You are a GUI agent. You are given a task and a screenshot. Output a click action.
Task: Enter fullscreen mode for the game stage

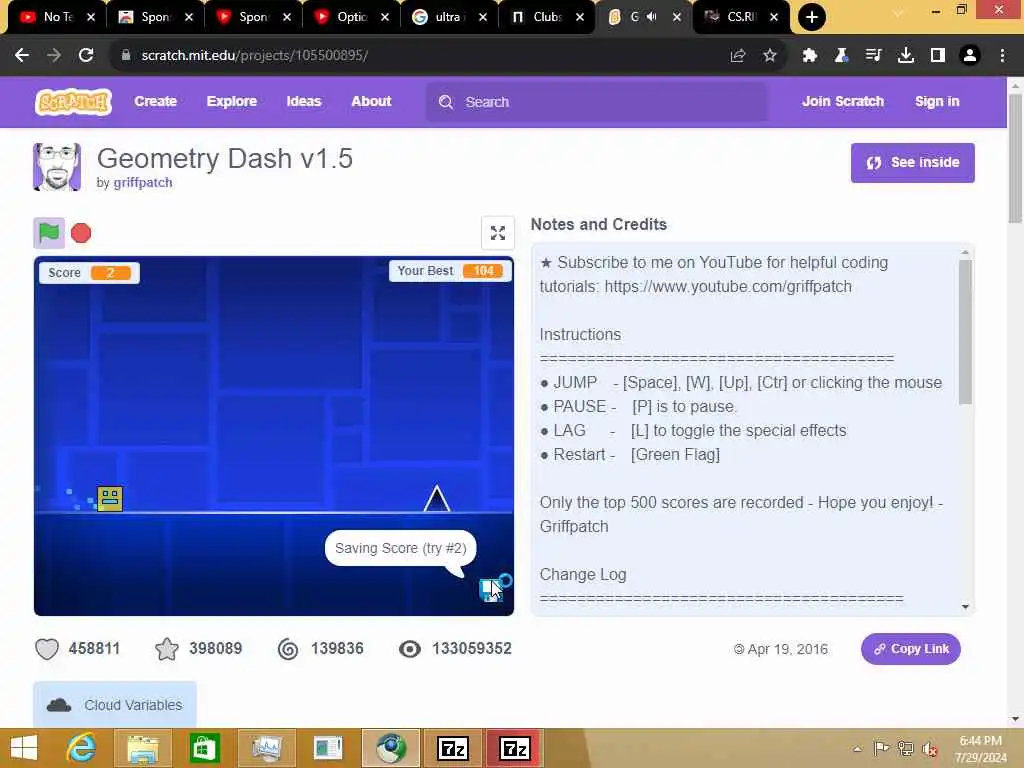click(x=498, y=233)
